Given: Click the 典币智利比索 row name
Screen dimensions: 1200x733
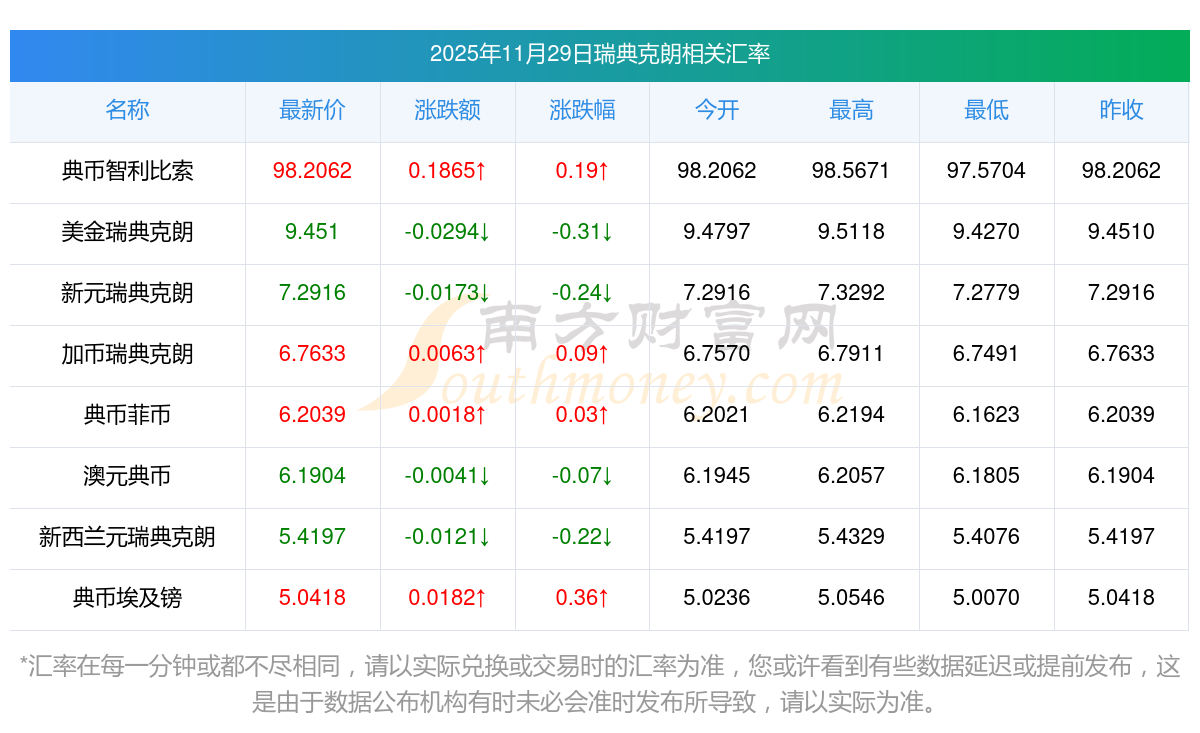Looking at the screenshot, I should 127,171.
